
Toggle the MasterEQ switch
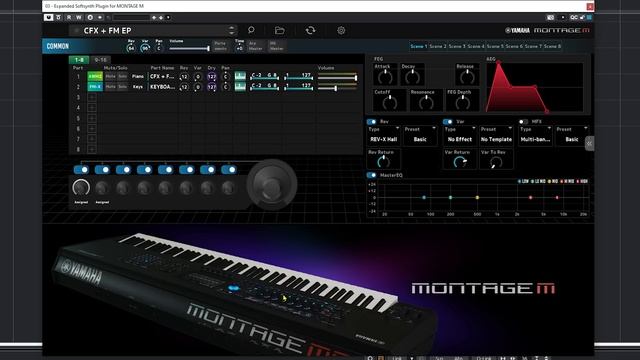pyautogui.click(x=371, y=175)
